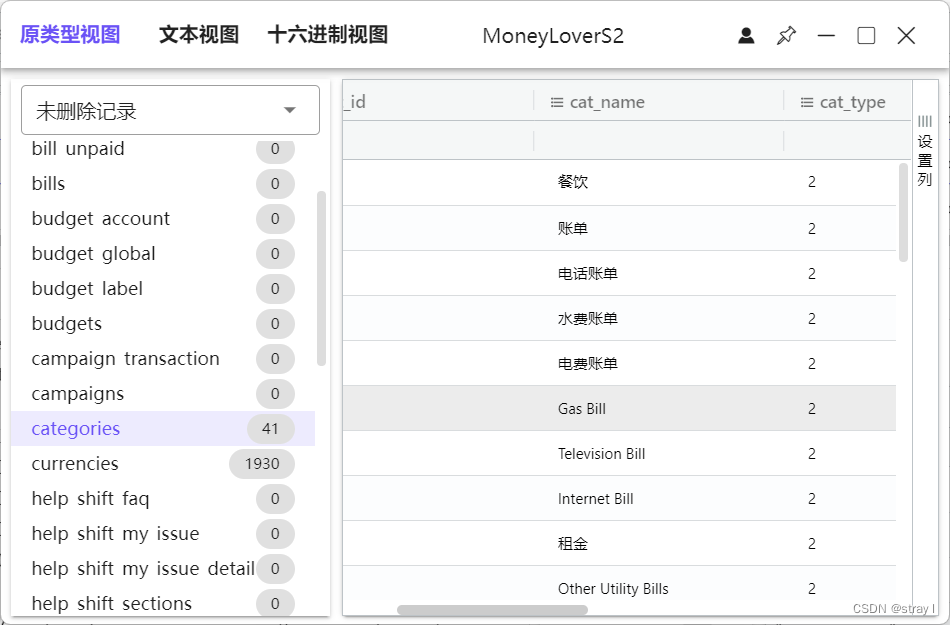Click the 电话账单 cell
The image size is (950, 625).
pyautogui.click(x=588, y=274)
